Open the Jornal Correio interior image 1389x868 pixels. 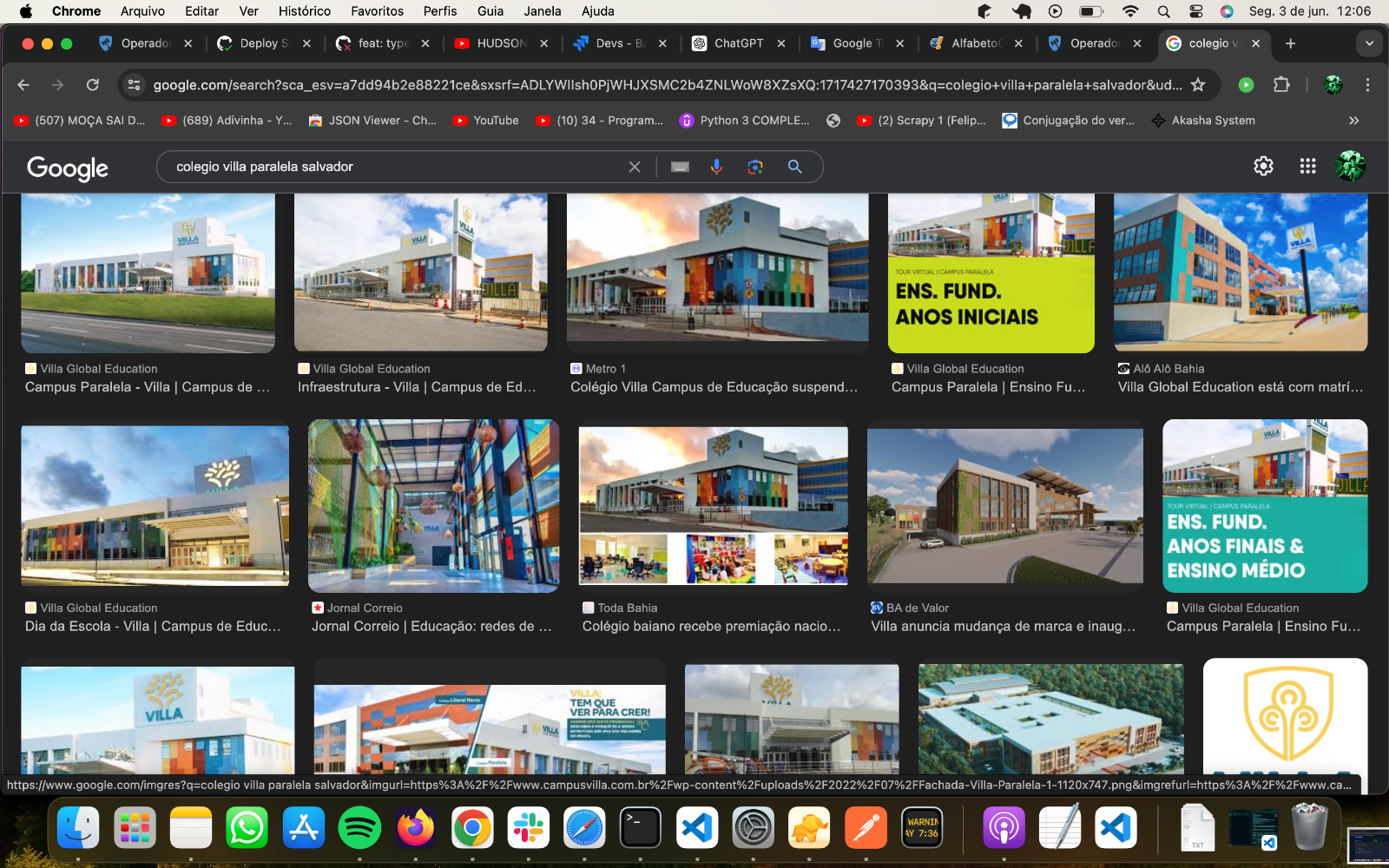[434, 506]
